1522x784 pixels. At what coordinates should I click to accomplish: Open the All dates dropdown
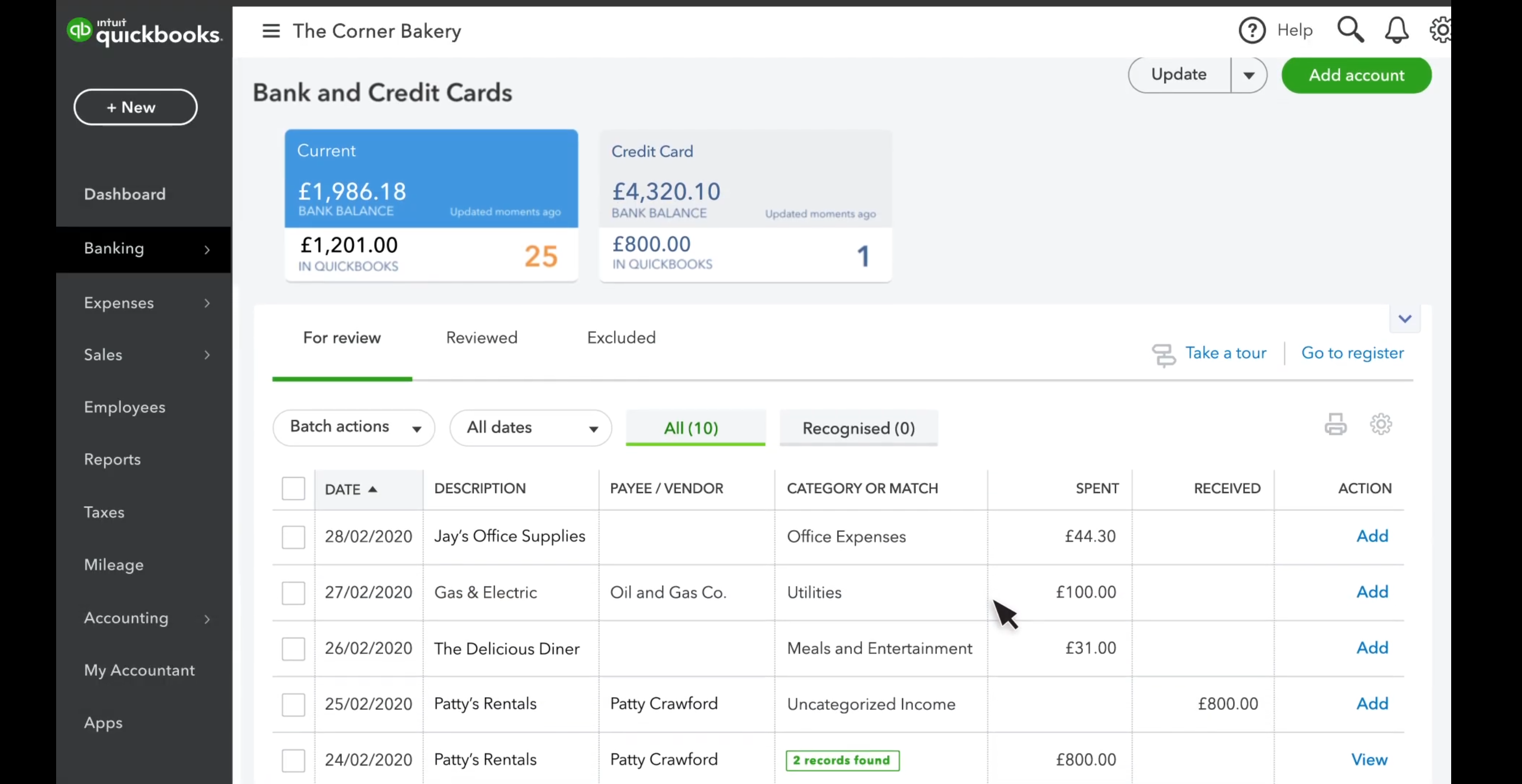coord(531,427)
